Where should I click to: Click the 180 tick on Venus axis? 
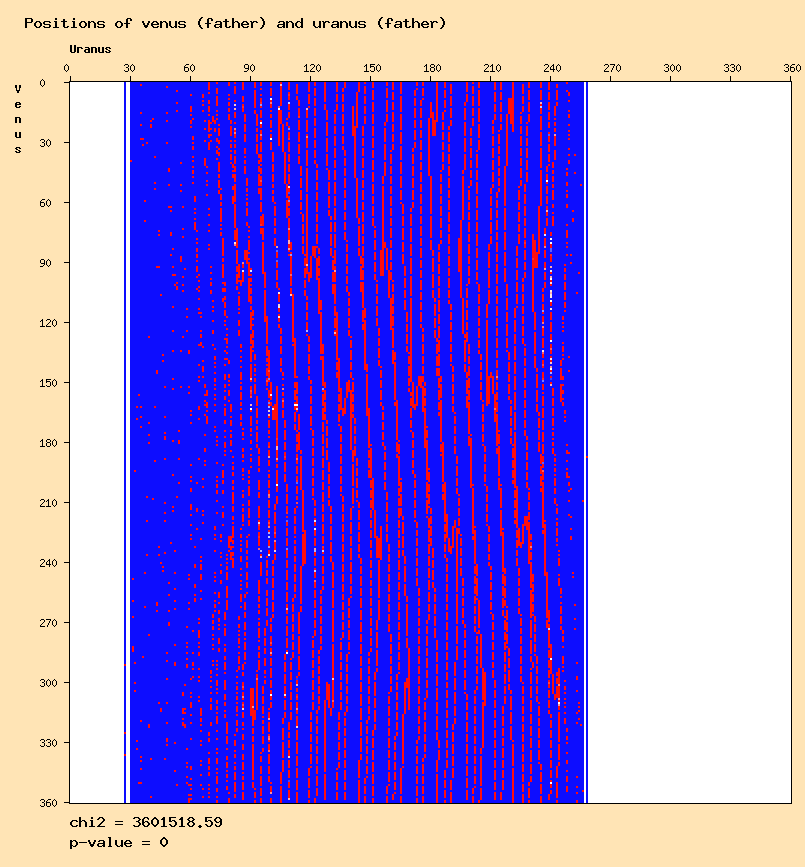[48, 443]
